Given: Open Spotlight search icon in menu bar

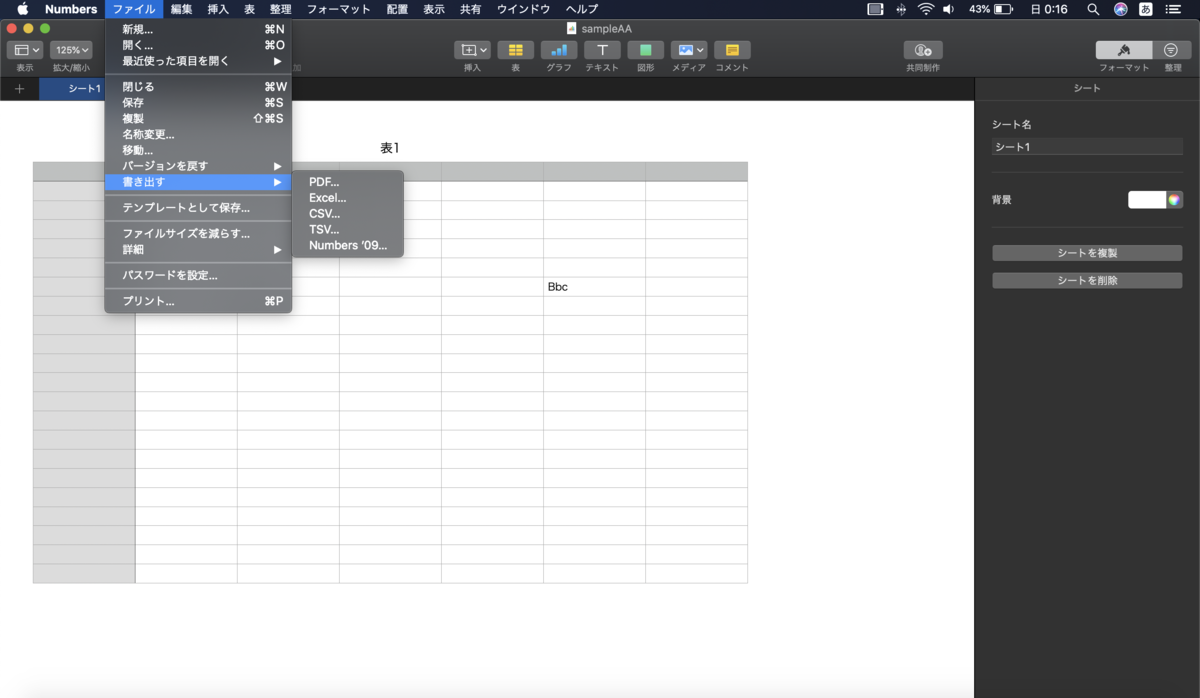Looking at the screenshot, I should [1093, 9].
